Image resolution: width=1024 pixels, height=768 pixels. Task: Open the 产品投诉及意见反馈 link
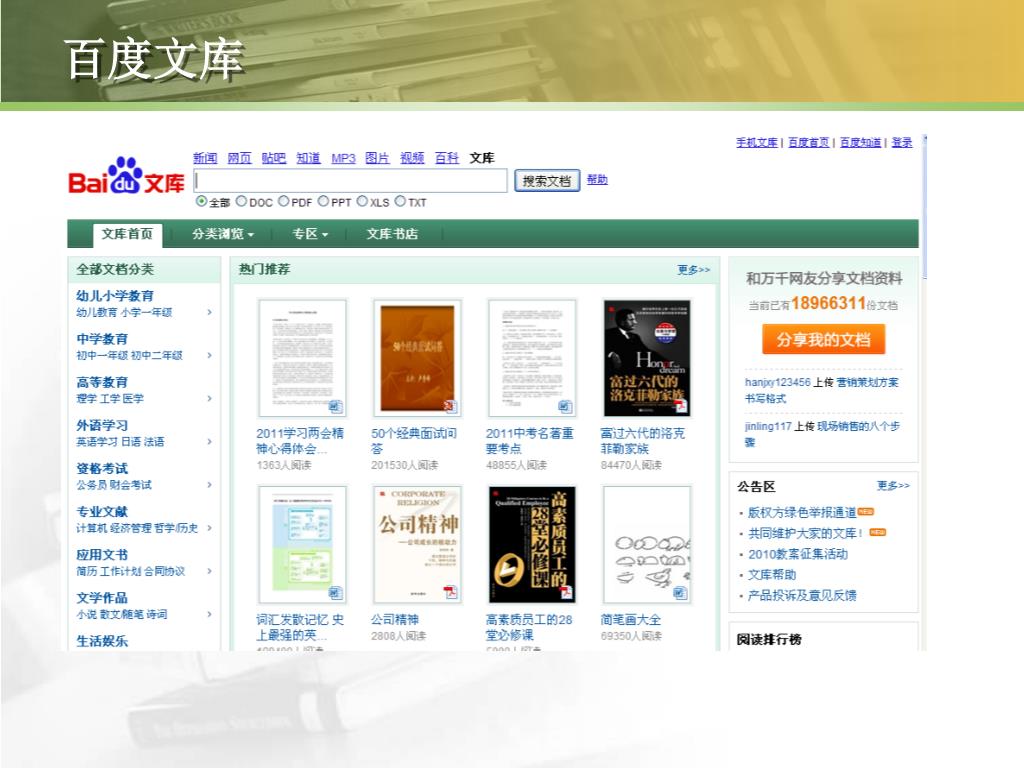tap(802, 596)
